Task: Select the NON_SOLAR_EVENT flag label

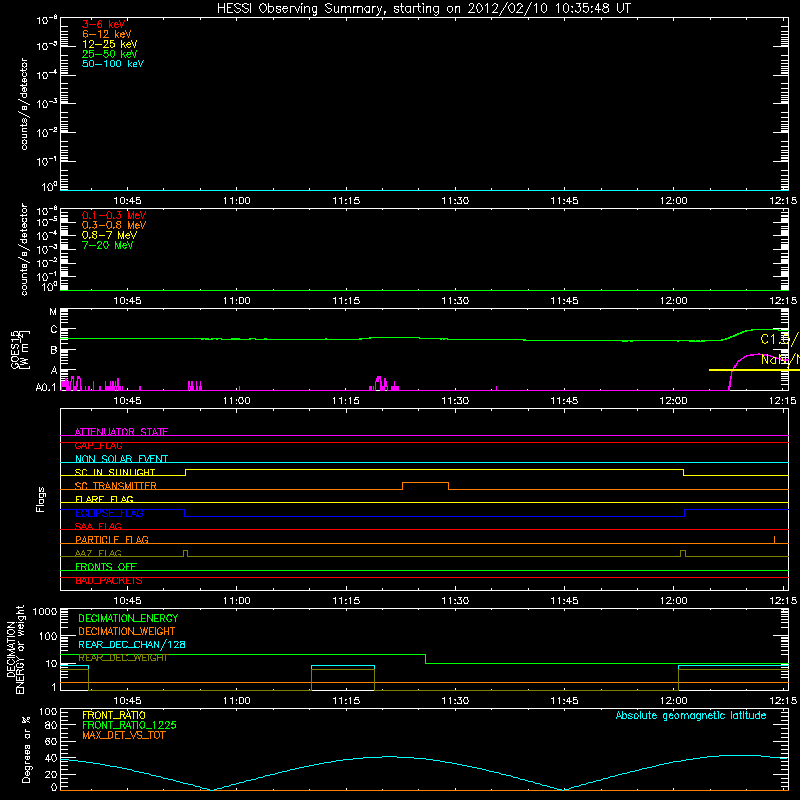Action: click(121, 459)
